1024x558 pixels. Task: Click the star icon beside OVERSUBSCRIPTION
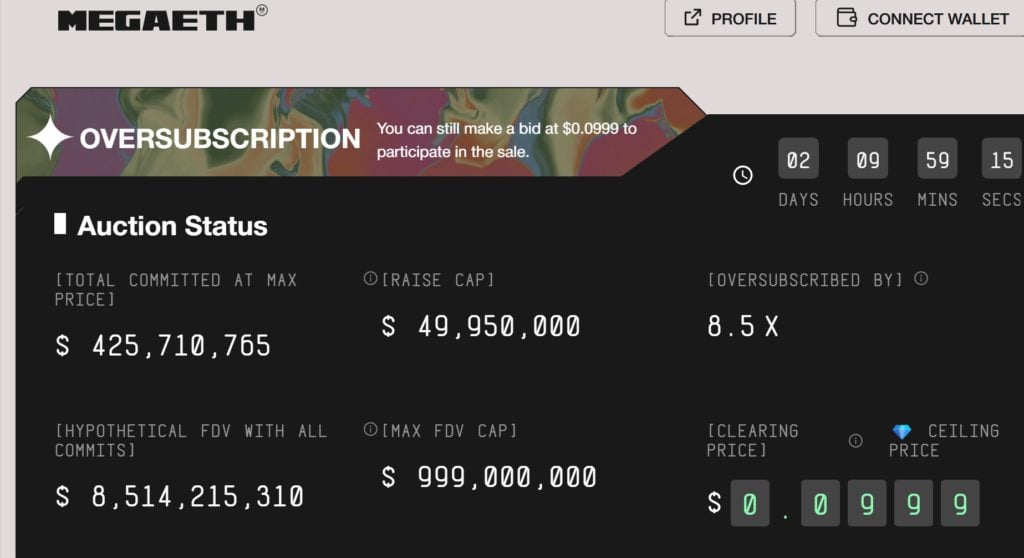[x=49, y=139]
